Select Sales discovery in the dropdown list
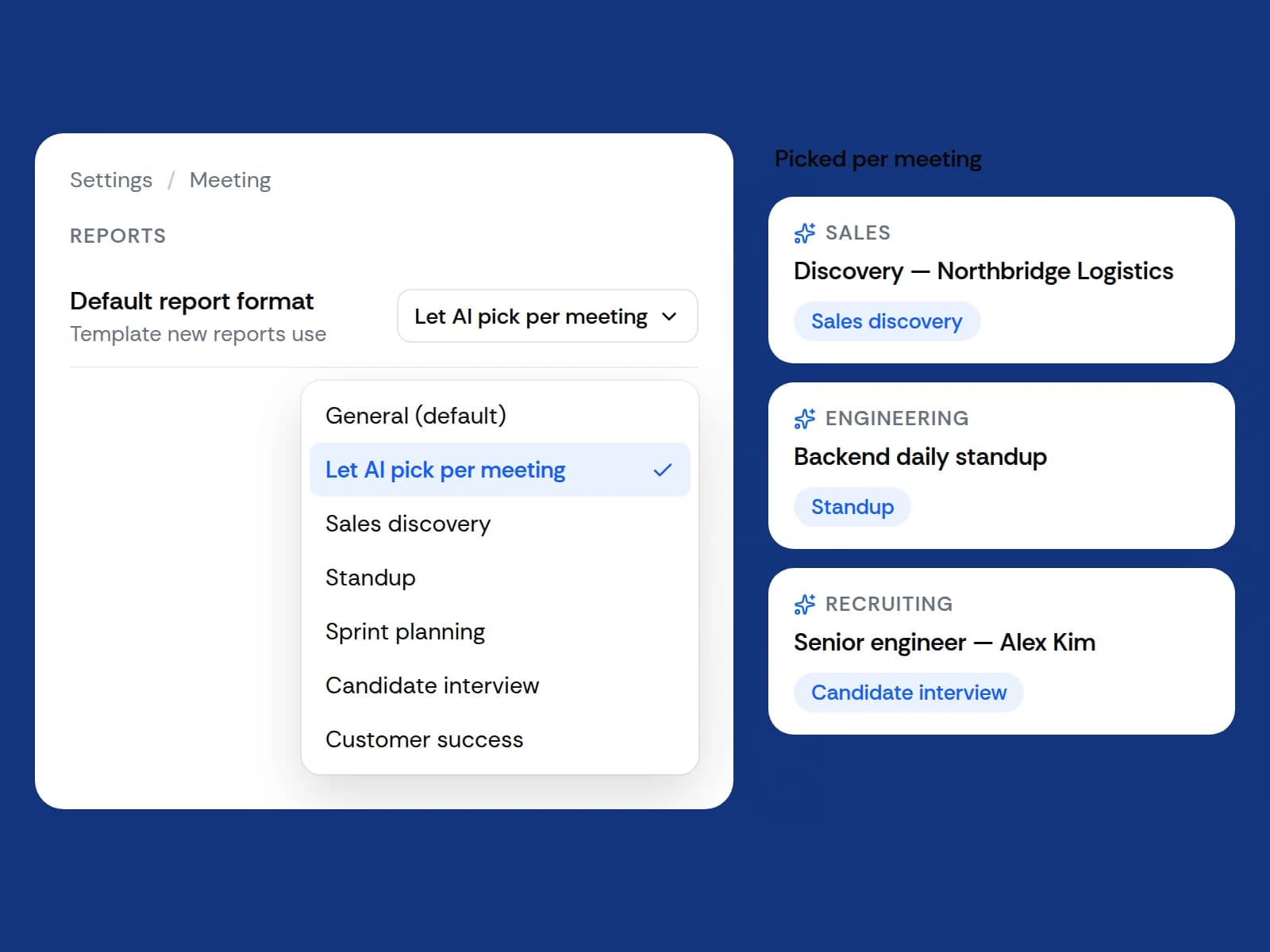Screen dimensions: 1270x952 499,524
